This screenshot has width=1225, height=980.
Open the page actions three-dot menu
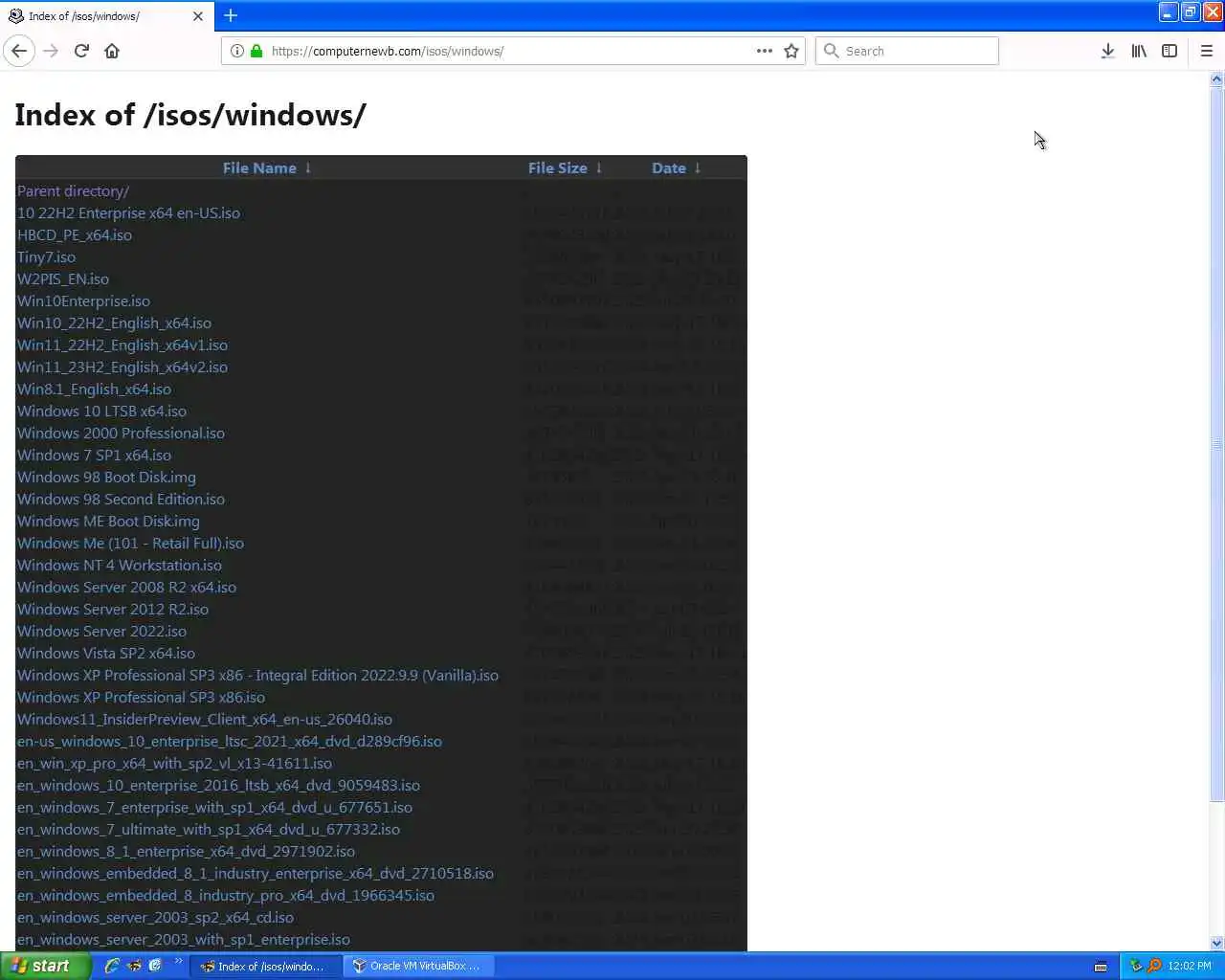tap(764, 51)
